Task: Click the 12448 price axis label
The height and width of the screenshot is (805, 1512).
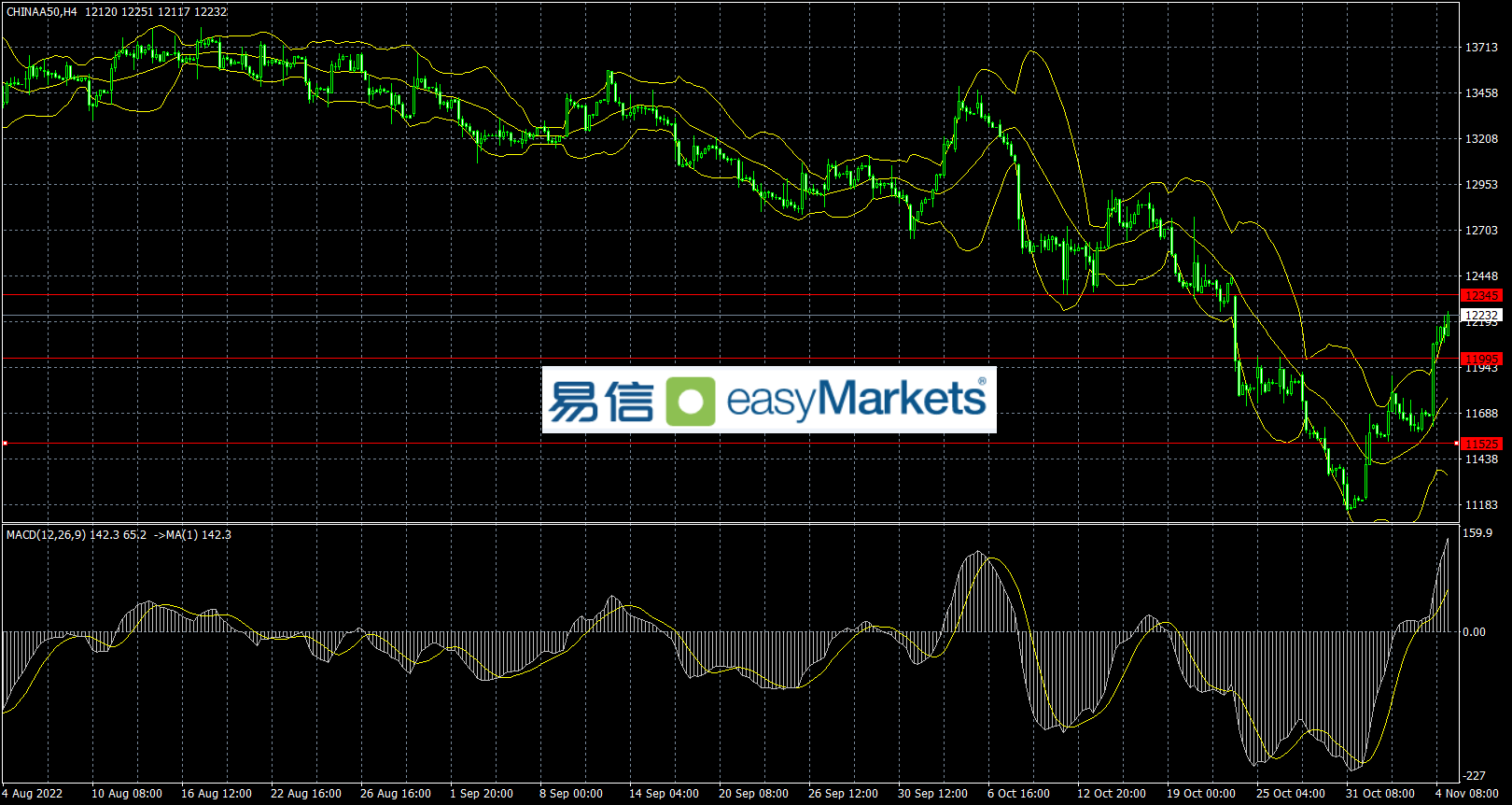Action: click(x=1481, y=276)
